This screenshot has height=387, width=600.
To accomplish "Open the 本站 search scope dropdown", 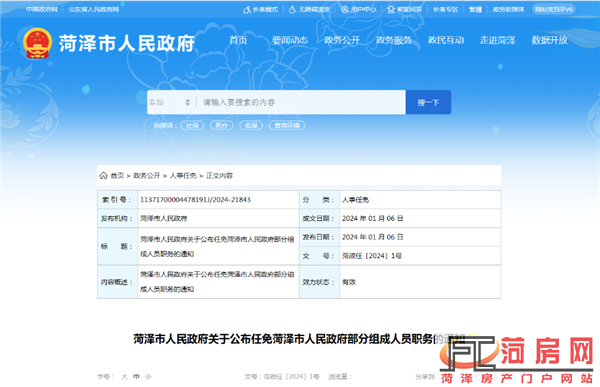I will [169, 102].
